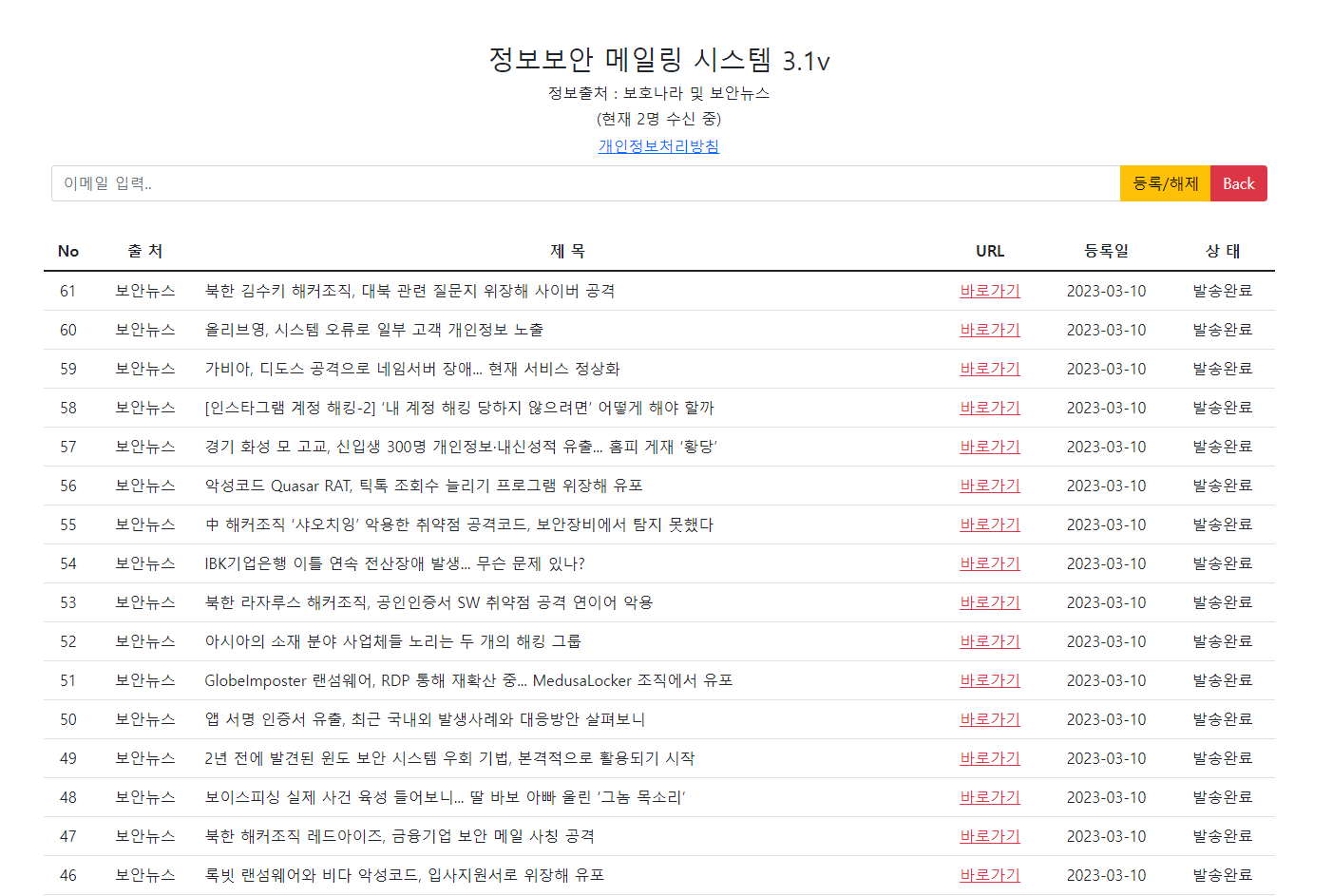Click the '등록일' column header
1333x896 pixels.
pos(1106,251)
